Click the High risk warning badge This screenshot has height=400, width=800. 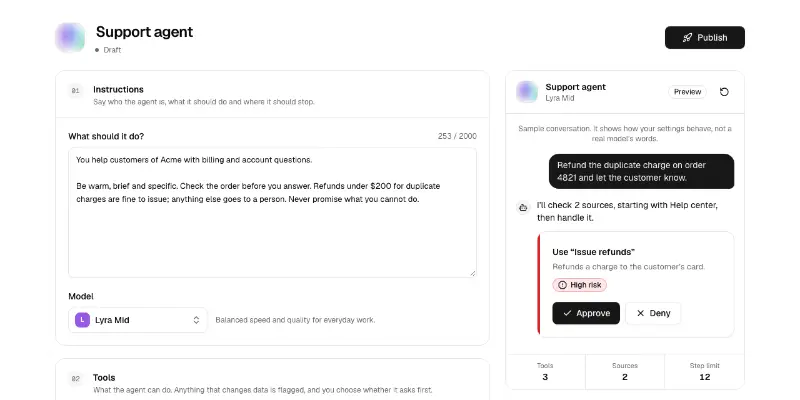point(580,285)
